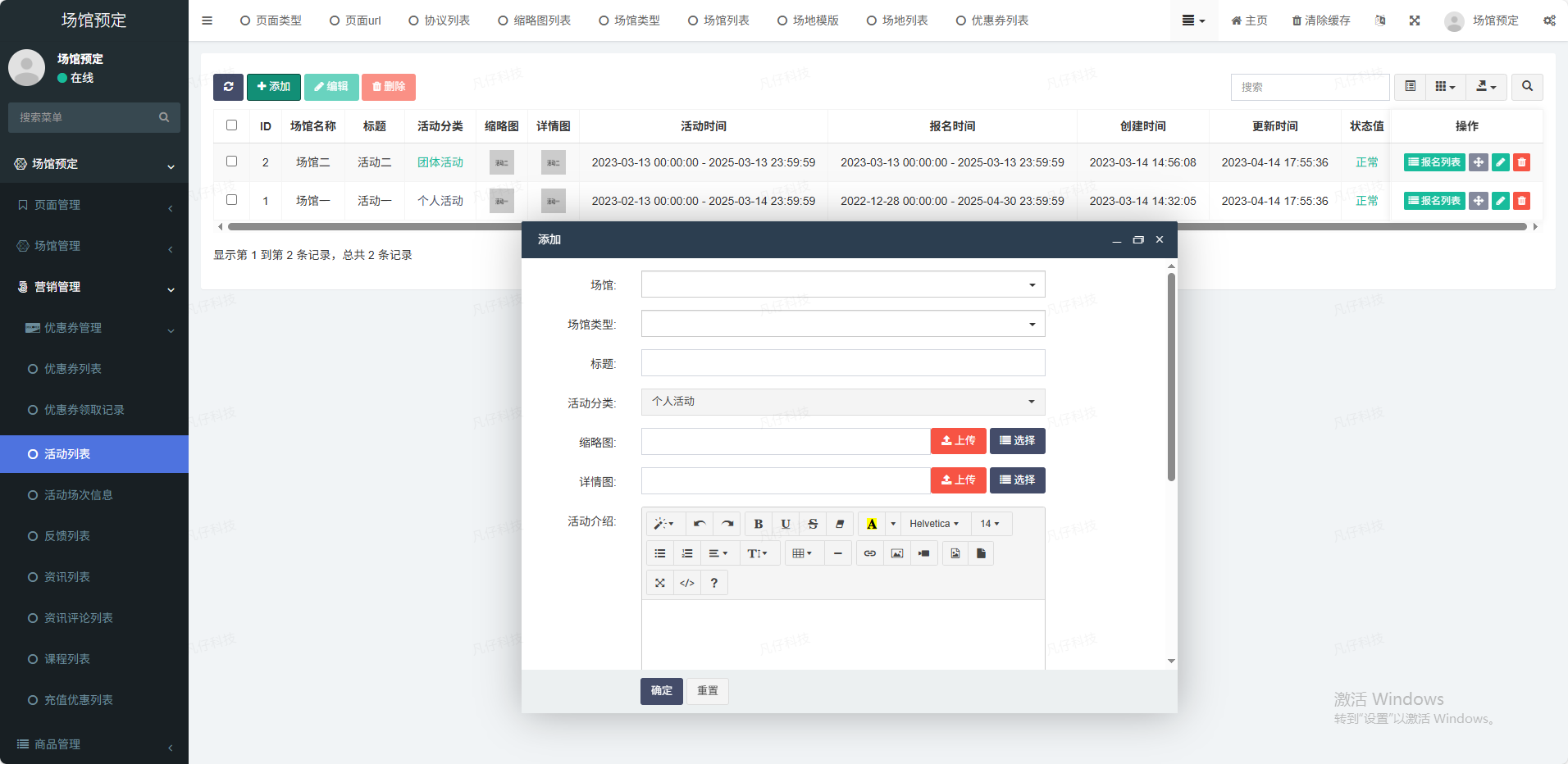1568x764 pixels.
Task: Switch to the 场馆列表 tab
Action: [718, 20]
